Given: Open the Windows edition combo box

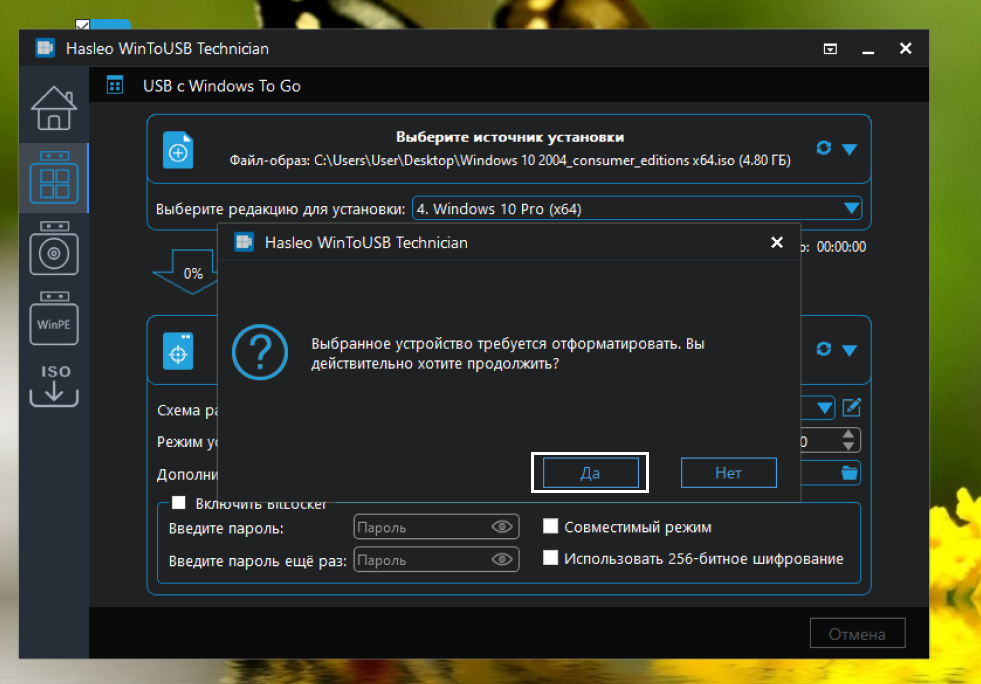Looking at the screenshot, I should [x=636, y=208].
